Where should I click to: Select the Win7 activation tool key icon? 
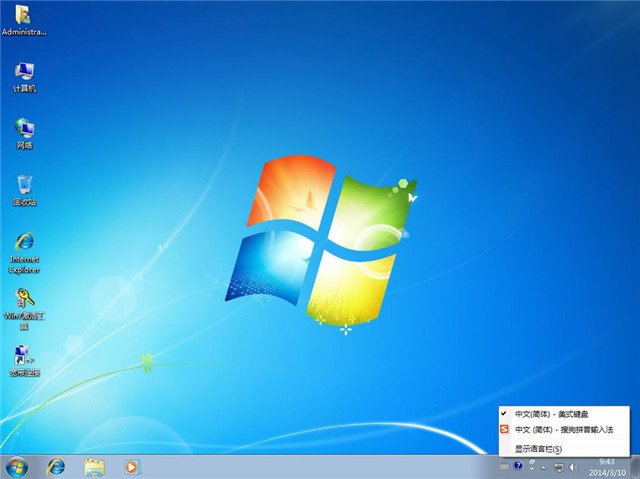click(x=24, y=300)
